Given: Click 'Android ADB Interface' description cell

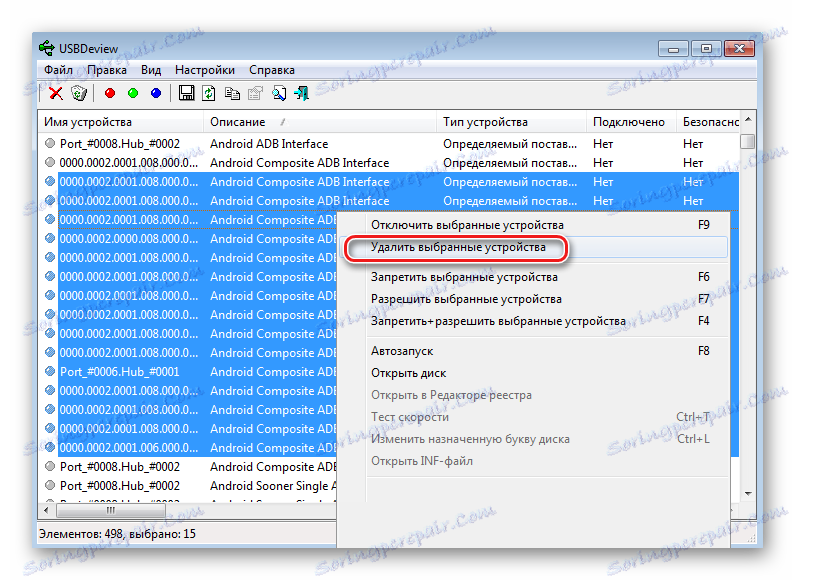Looking at the screenshot, I should click(269, 143).
